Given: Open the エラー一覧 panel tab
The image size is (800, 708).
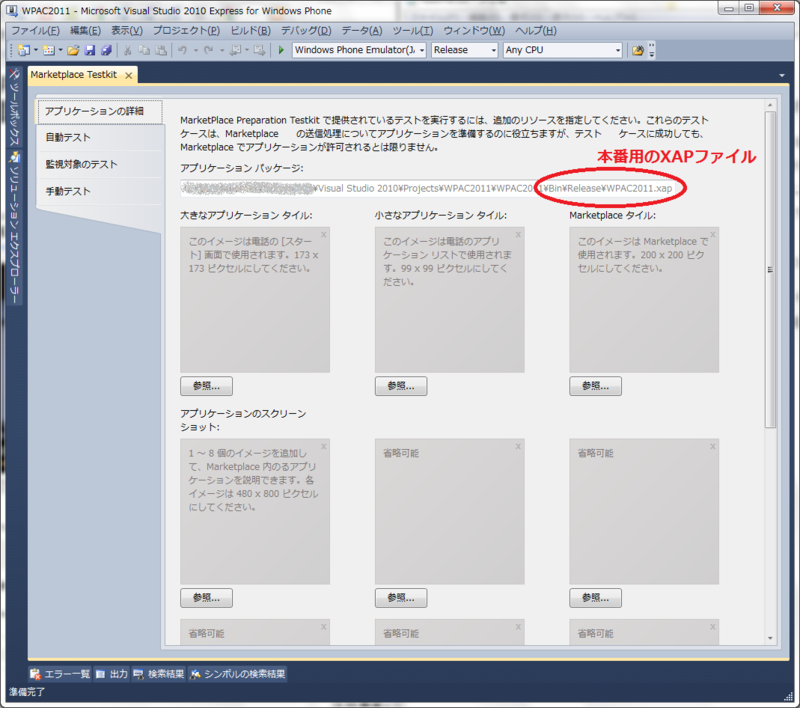Looking at the screenshot, I should [x=60, y=674].
